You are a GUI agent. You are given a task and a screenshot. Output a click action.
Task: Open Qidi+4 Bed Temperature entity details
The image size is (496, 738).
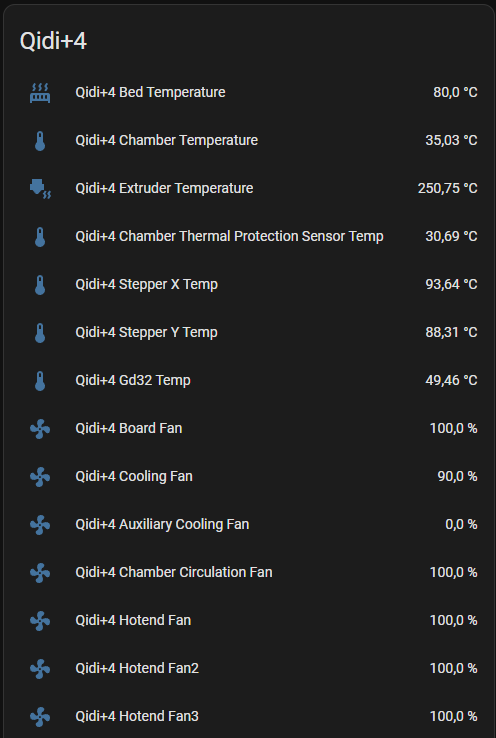coord(150,92)
